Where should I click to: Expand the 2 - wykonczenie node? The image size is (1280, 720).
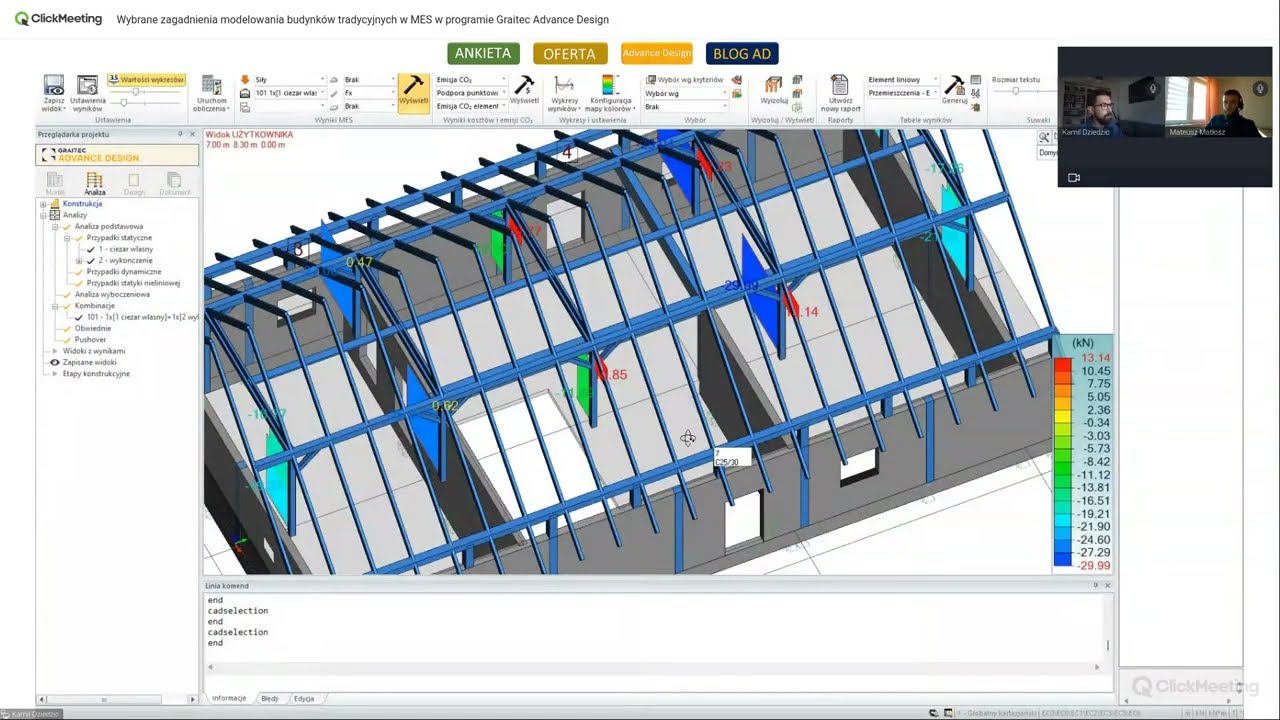79,261
